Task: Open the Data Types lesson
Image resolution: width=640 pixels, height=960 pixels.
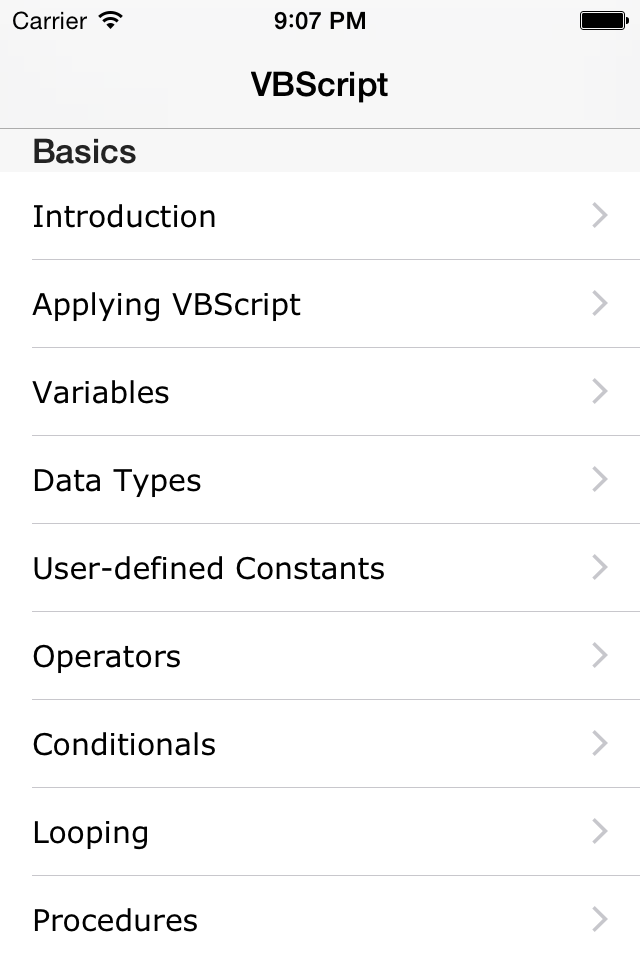Action: (x=116, y=480)
